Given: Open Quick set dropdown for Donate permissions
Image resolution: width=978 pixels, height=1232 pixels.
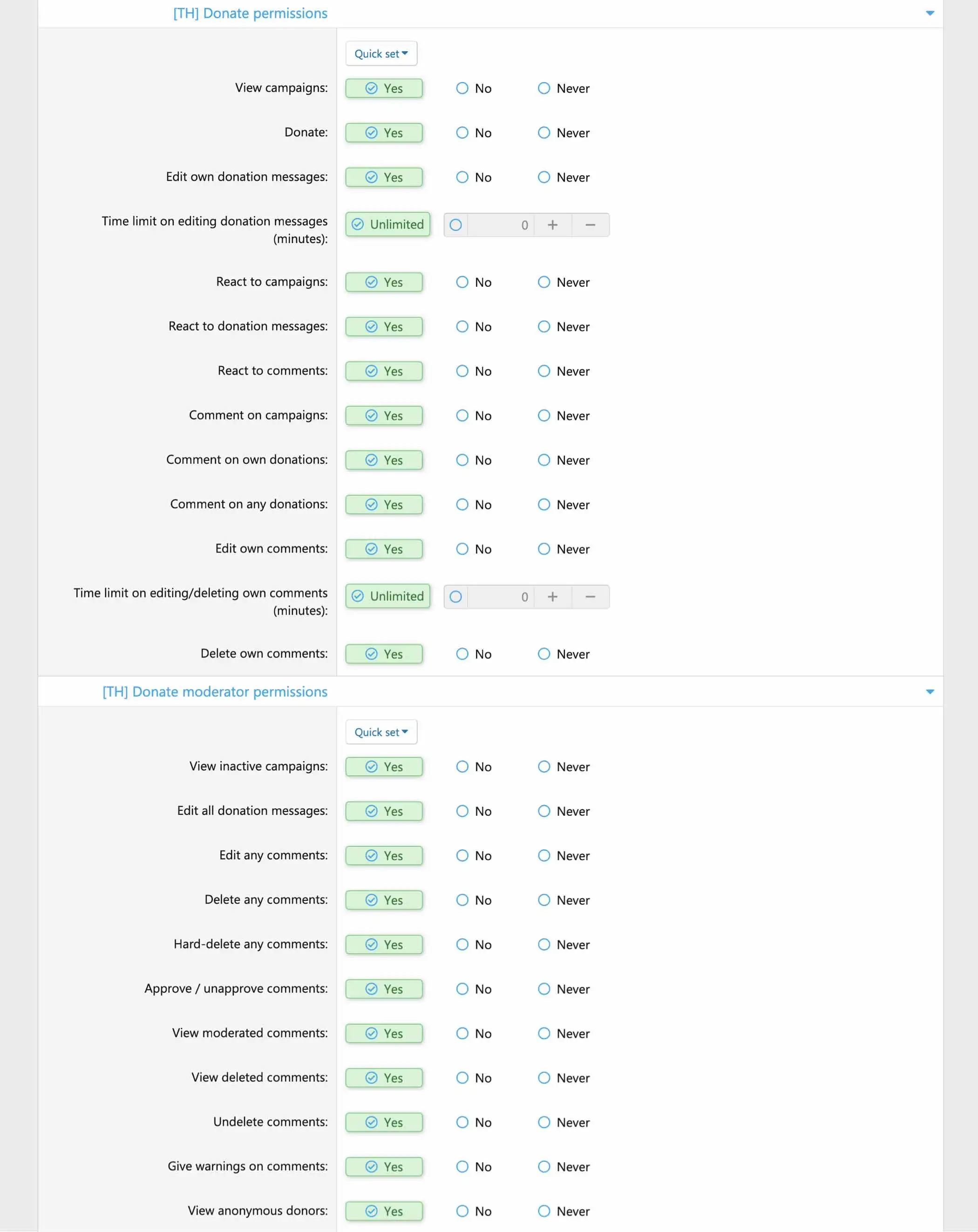Looking at the screenshot, I should (380, 54).
